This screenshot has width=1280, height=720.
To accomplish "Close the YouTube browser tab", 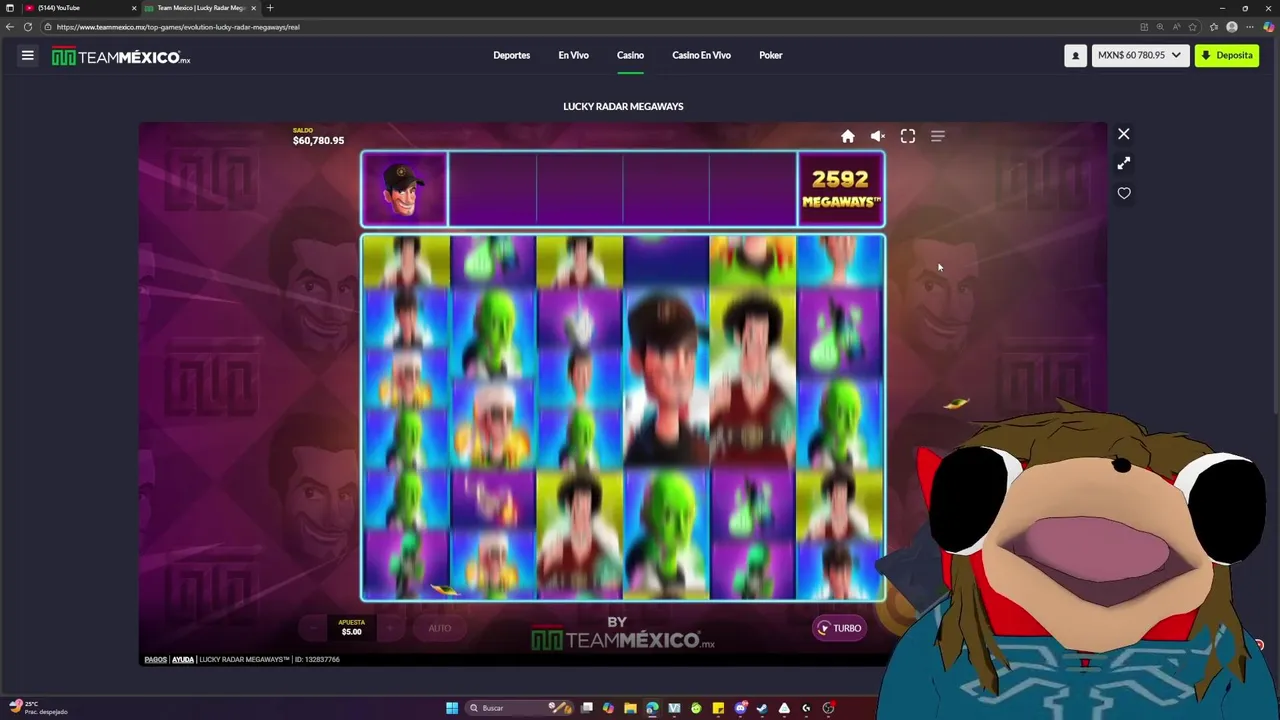I will pos(134,8).
